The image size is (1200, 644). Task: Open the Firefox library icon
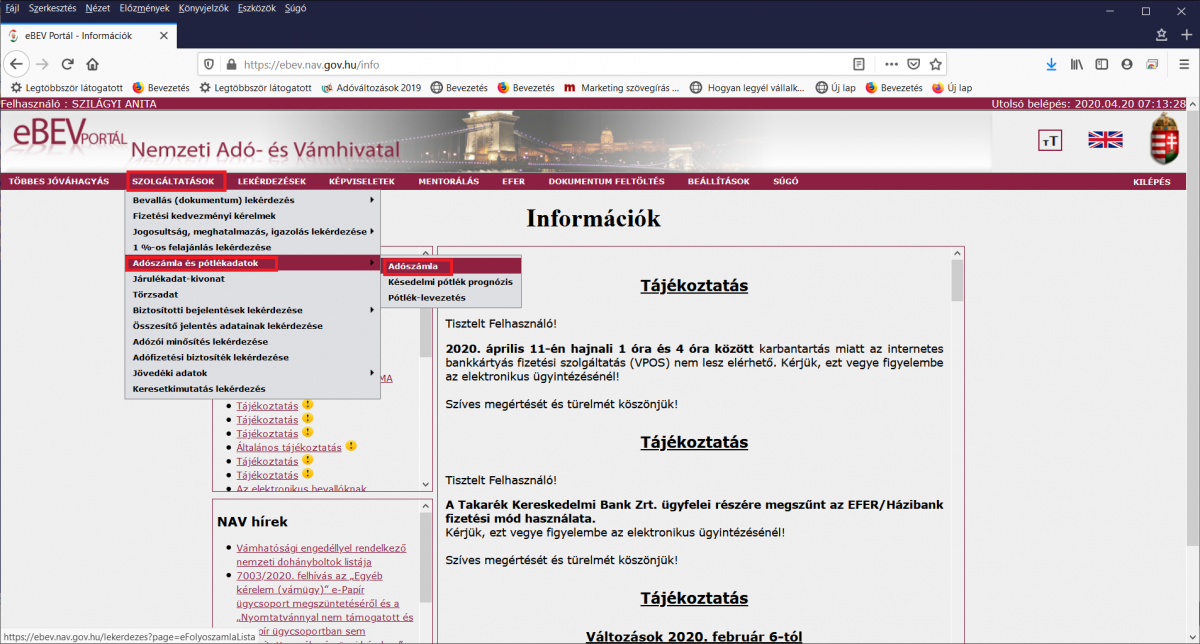pos(1077,63)
